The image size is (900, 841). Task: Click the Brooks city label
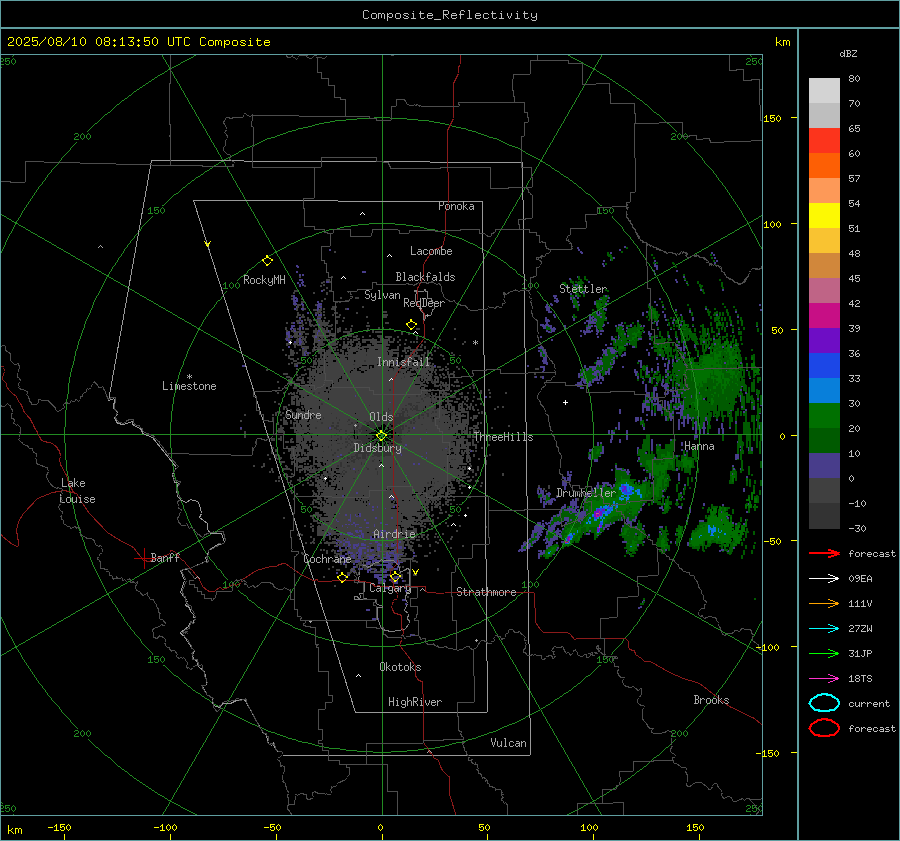point(711,700)
